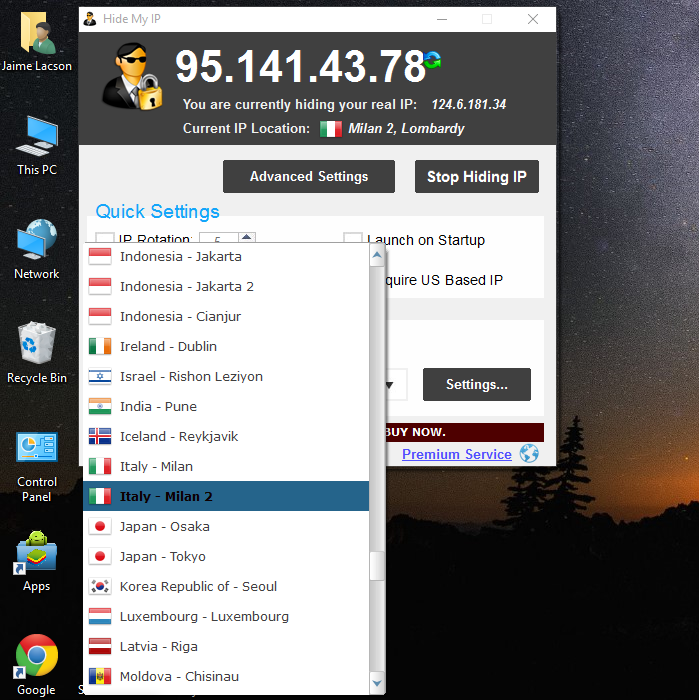Choose Japan - Tokyo location

pos(226,556)
